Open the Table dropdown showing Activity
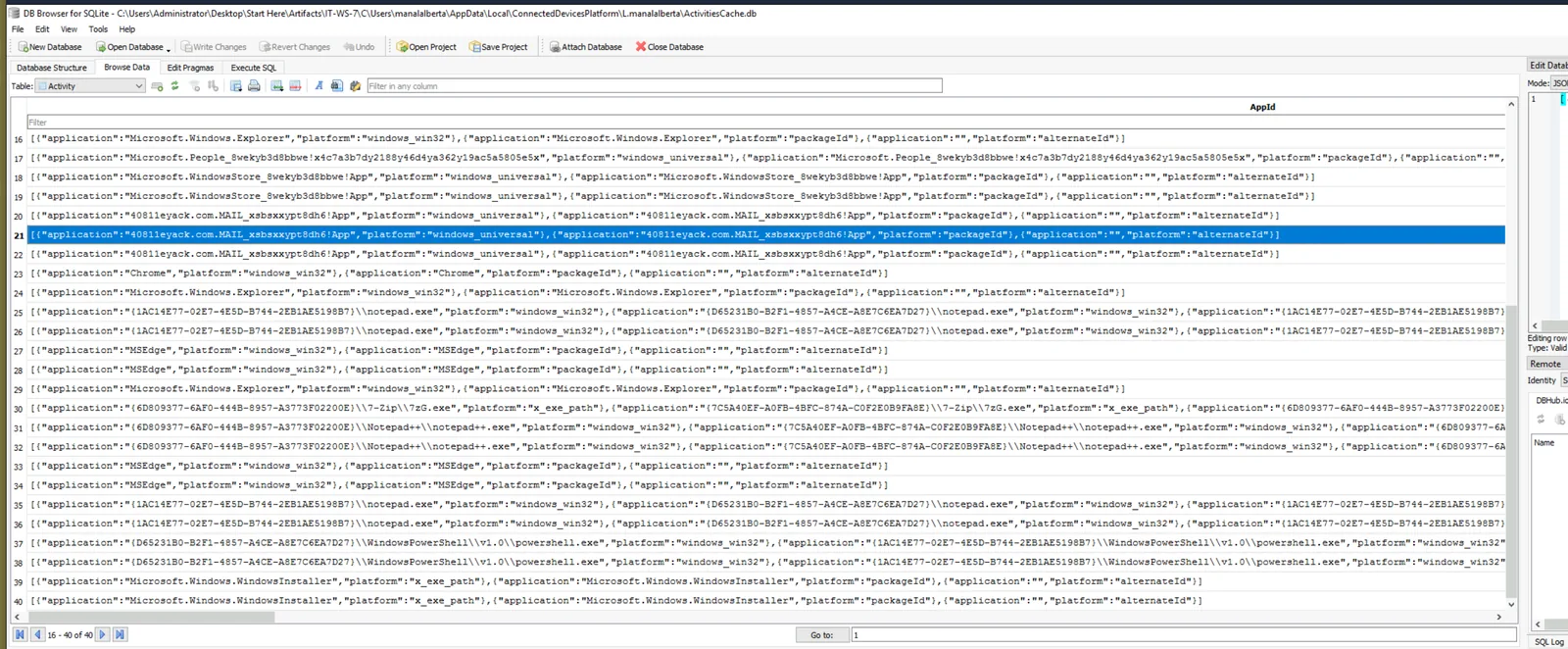The width and height of the screenshot is (1568, 649). 90,86
